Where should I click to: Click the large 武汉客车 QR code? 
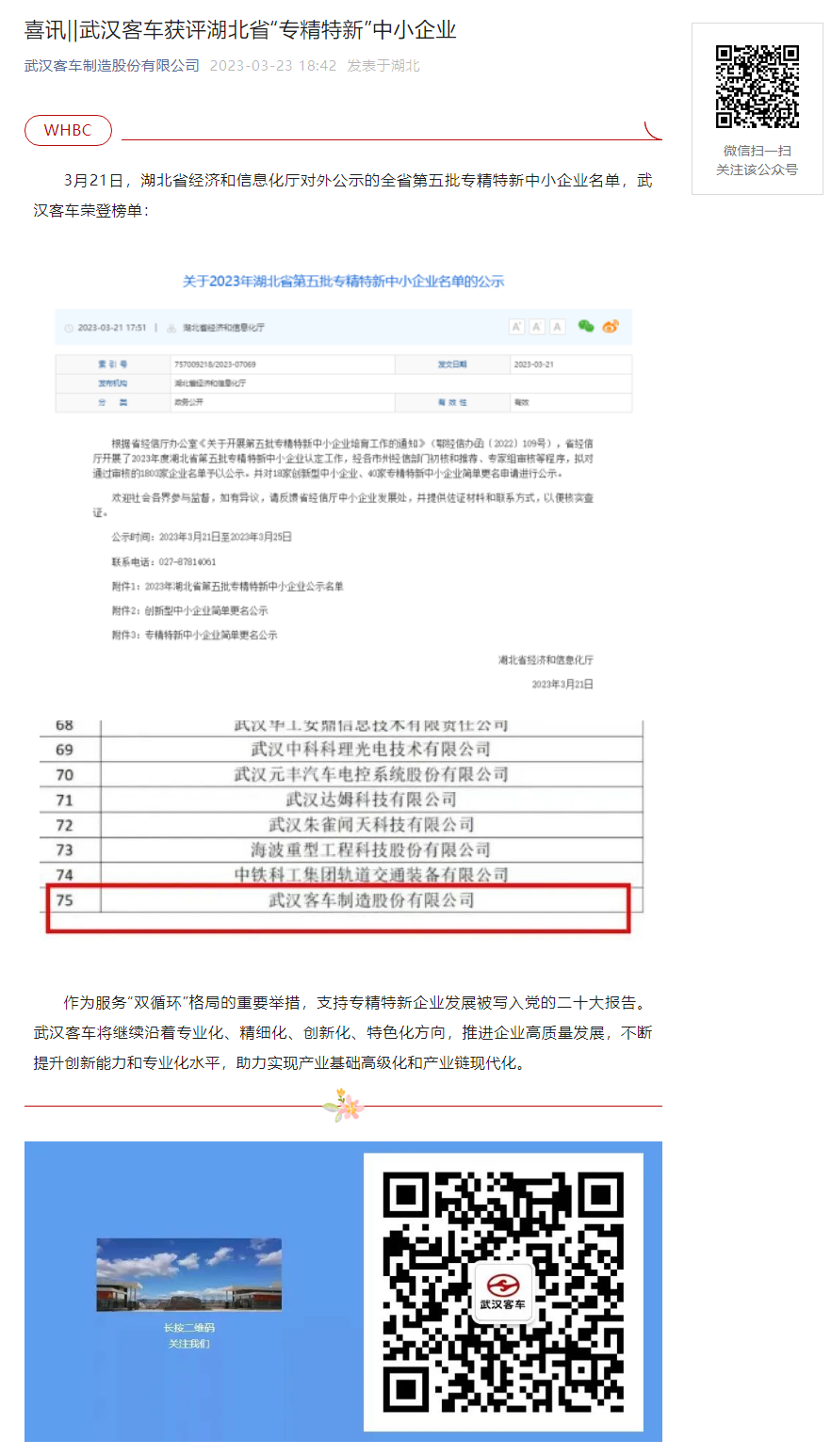[504, 1292]
